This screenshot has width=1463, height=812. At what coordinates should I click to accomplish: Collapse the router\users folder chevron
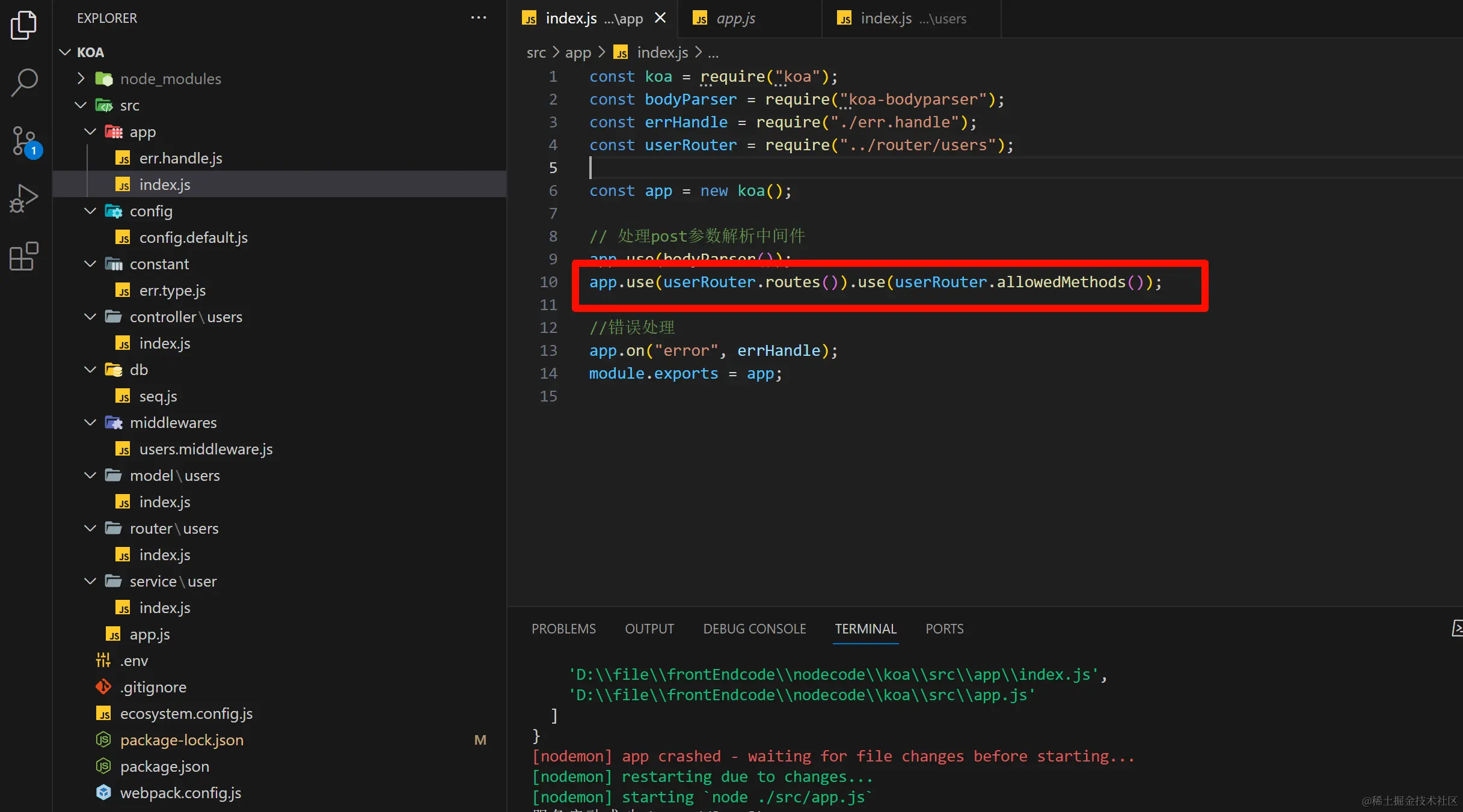click(x=90, y=528)
